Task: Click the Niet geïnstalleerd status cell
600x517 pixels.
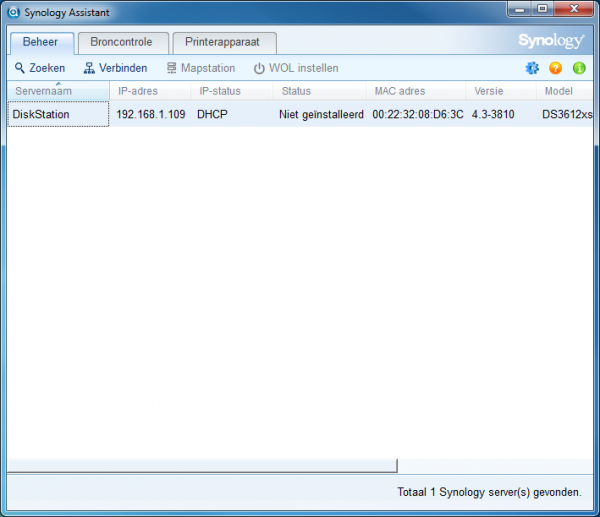Action: click(321, 114)
